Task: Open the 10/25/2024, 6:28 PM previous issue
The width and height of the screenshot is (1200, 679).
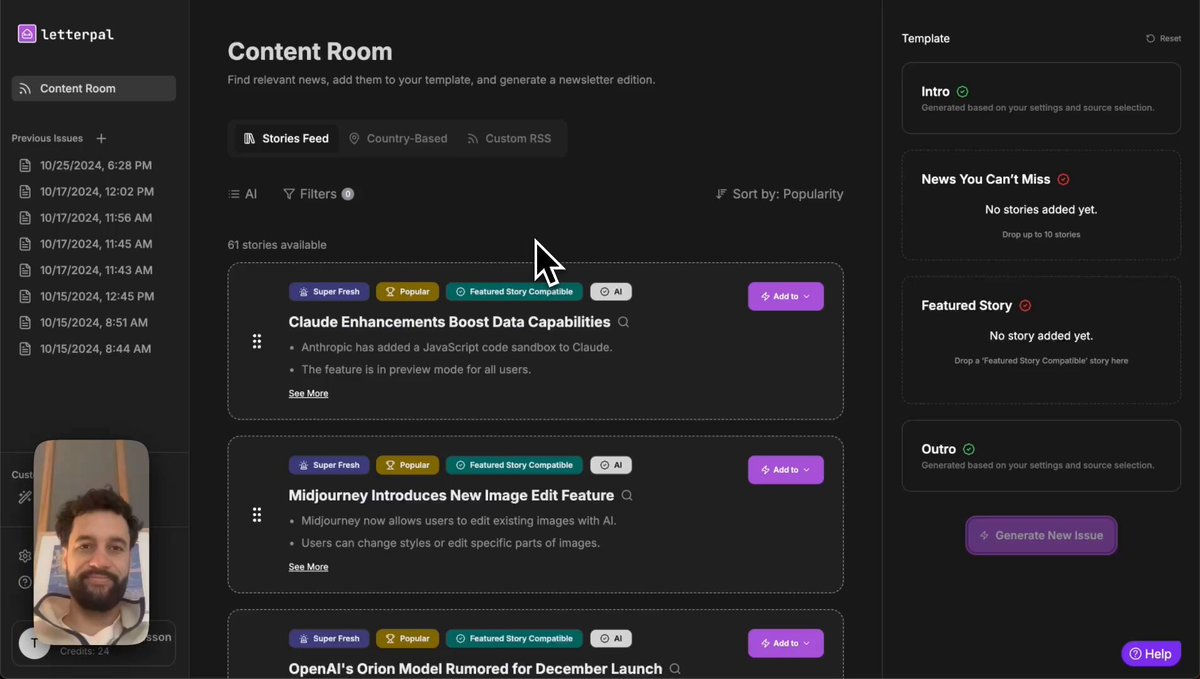Action: [95, 165]
